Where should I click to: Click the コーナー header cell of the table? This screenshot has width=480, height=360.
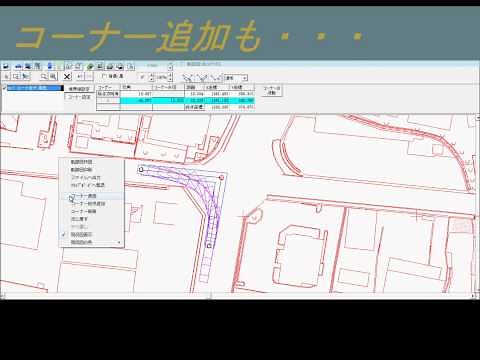tap(108, 87)
